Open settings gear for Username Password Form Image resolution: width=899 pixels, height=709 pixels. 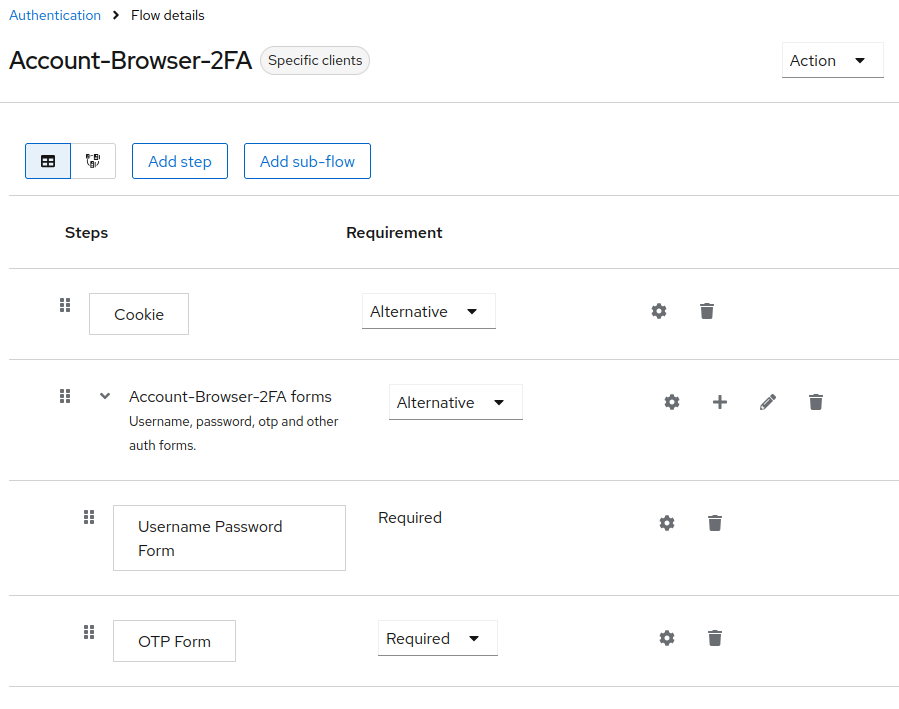tap(667, 523)
